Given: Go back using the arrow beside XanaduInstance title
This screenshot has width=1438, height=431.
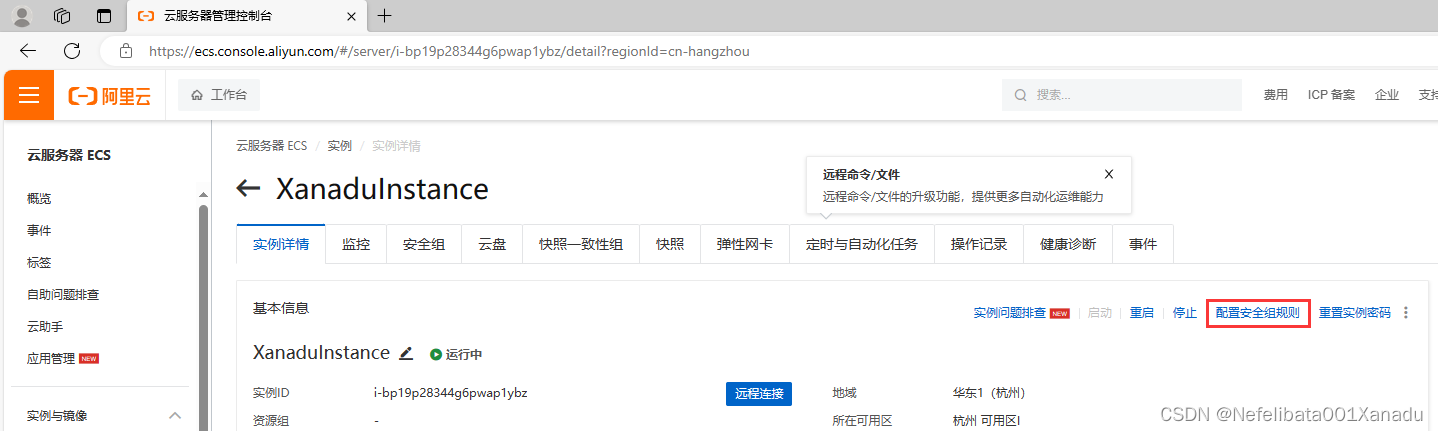Looking at the screenshot, I should pos(248,189).
